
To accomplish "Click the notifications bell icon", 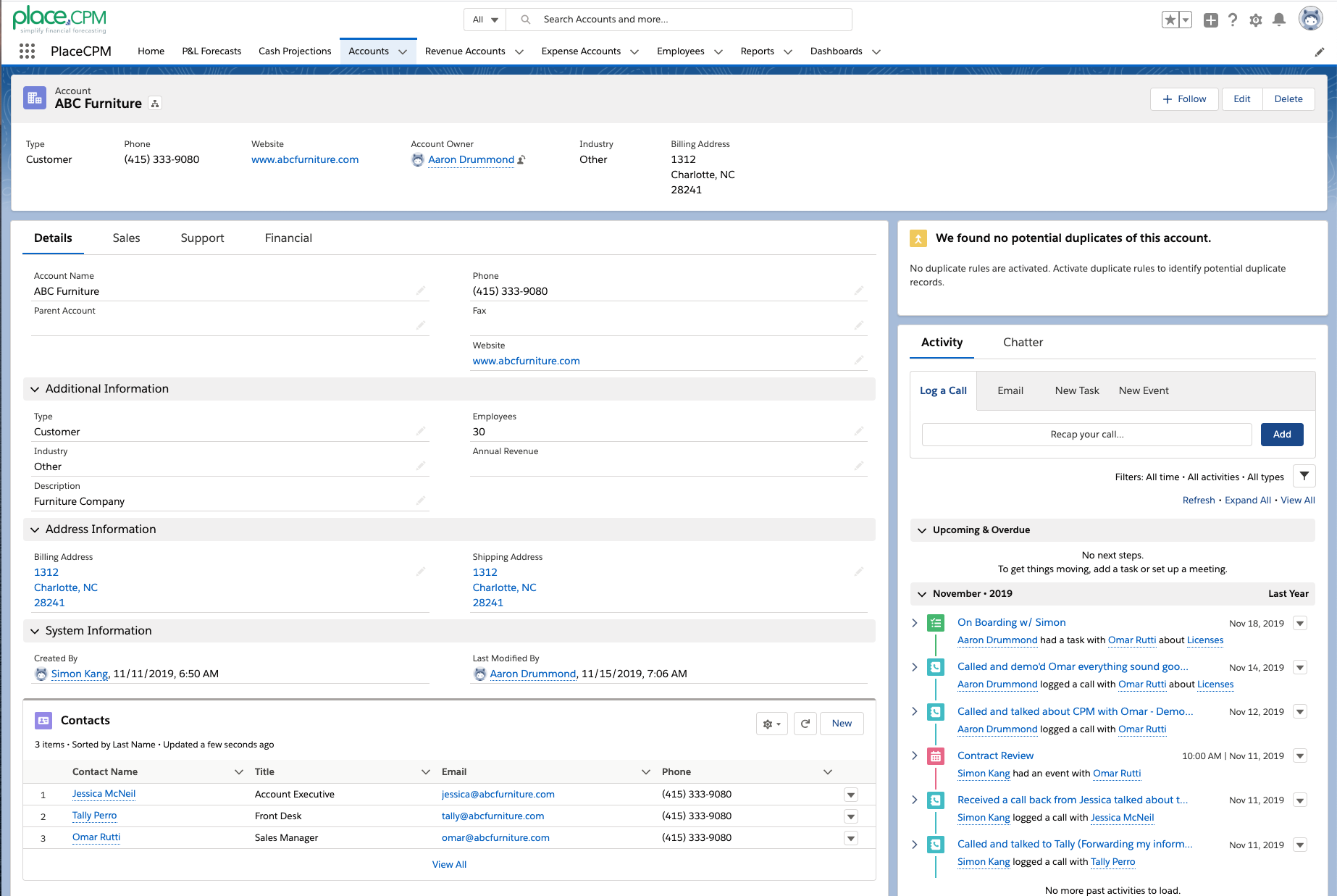I will (x=1279, y=20).
